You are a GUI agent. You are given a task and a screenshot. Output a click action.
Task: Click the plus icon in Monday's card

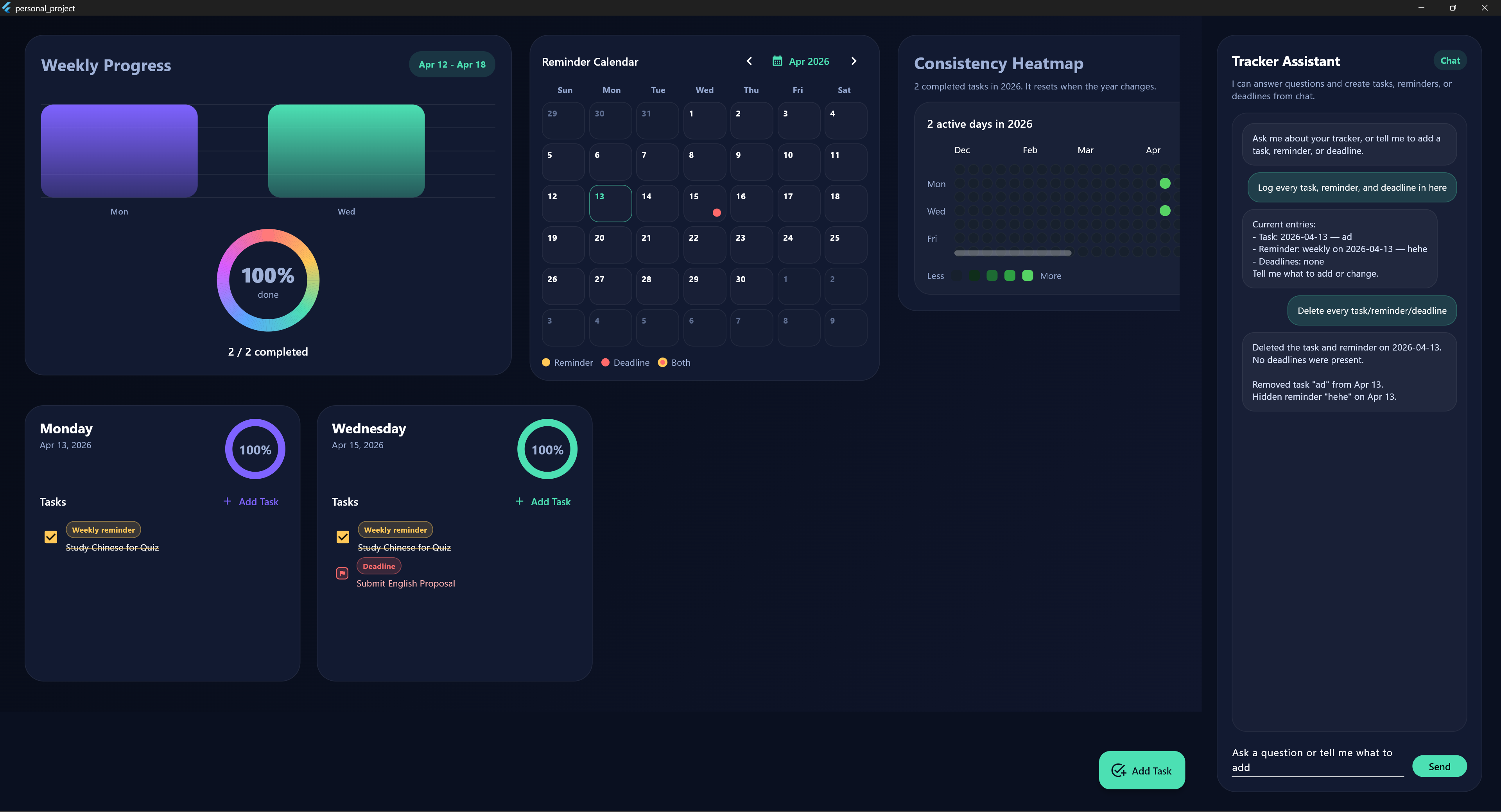tap(227, 501)
